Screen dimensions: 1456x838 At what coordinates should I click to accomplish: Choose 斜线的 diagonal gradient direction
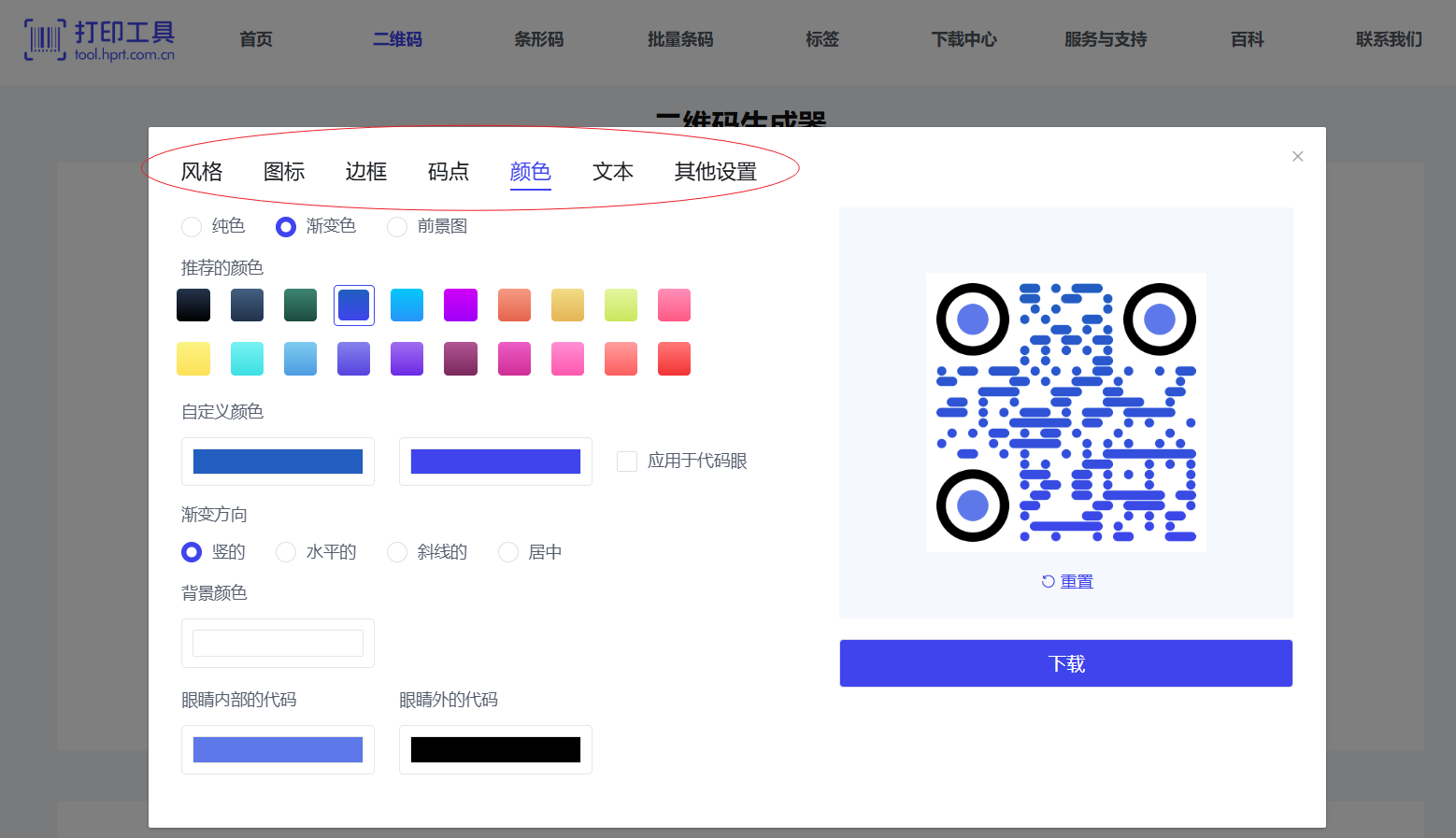click(397, 552)
